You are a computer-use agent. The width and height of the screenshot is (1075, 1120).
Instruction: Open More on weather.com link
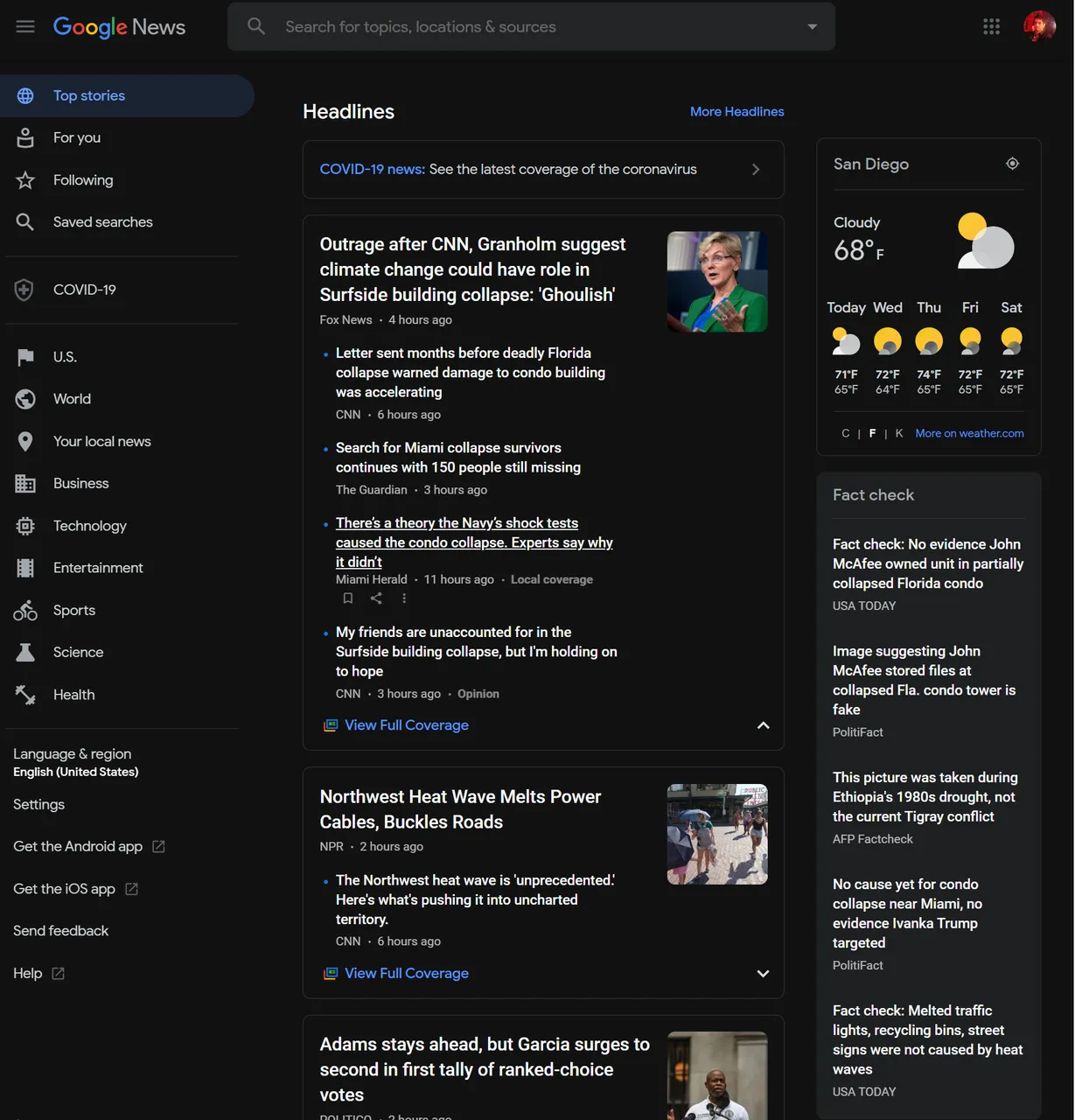tap(969, 433)
